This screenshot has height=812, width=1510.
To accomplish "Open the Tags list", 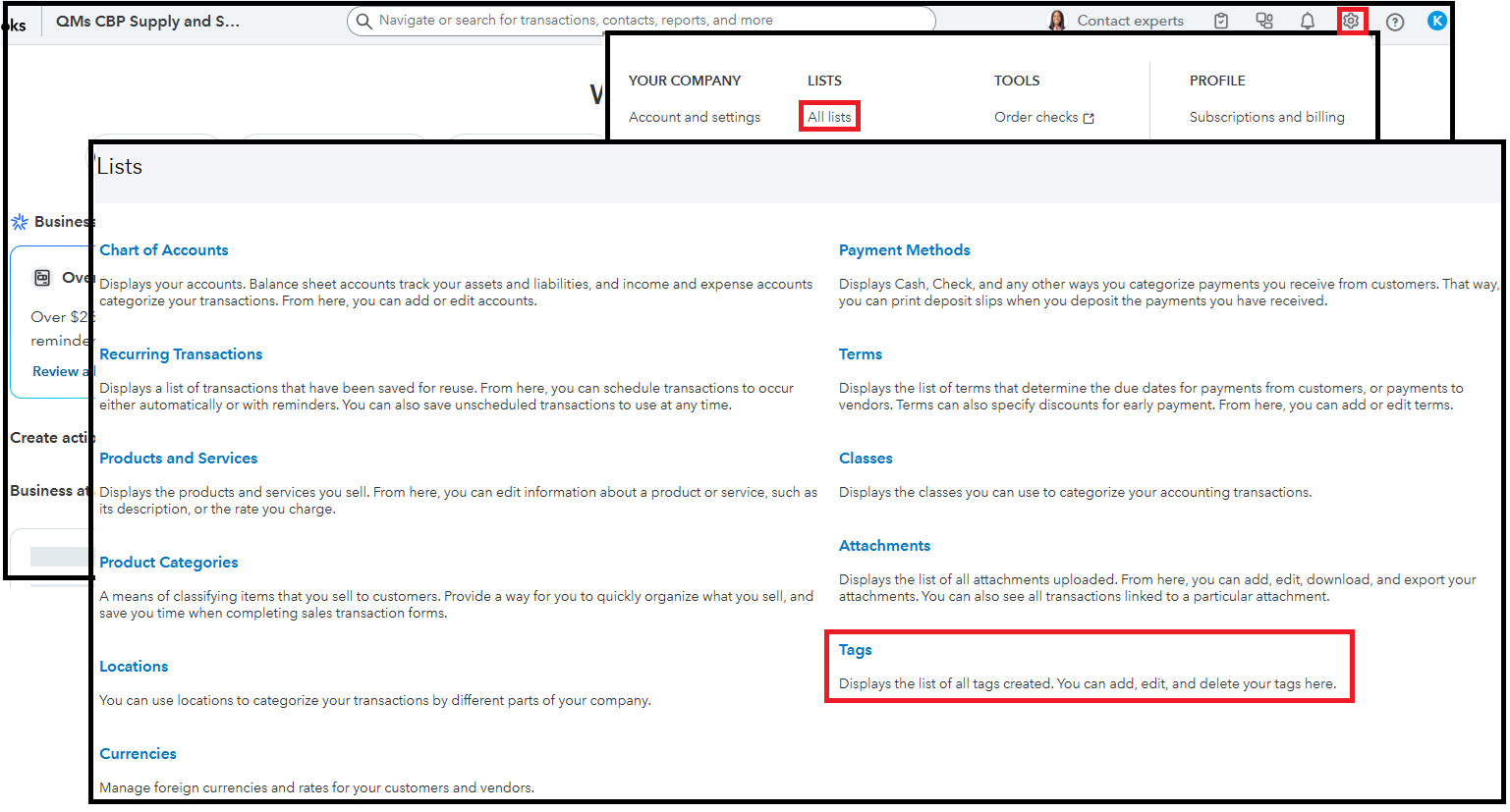I will 855,650.
